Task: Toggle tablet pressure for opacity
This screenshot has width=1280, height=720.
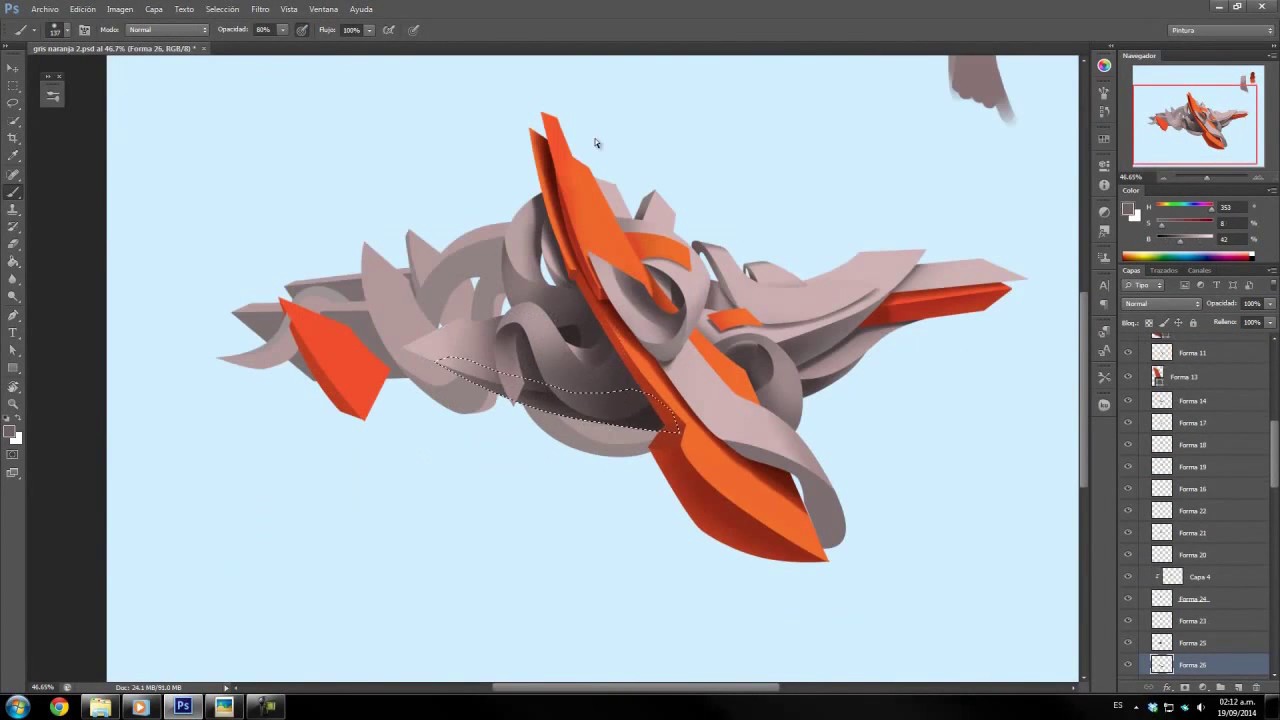Action: (x=302, y=30)
